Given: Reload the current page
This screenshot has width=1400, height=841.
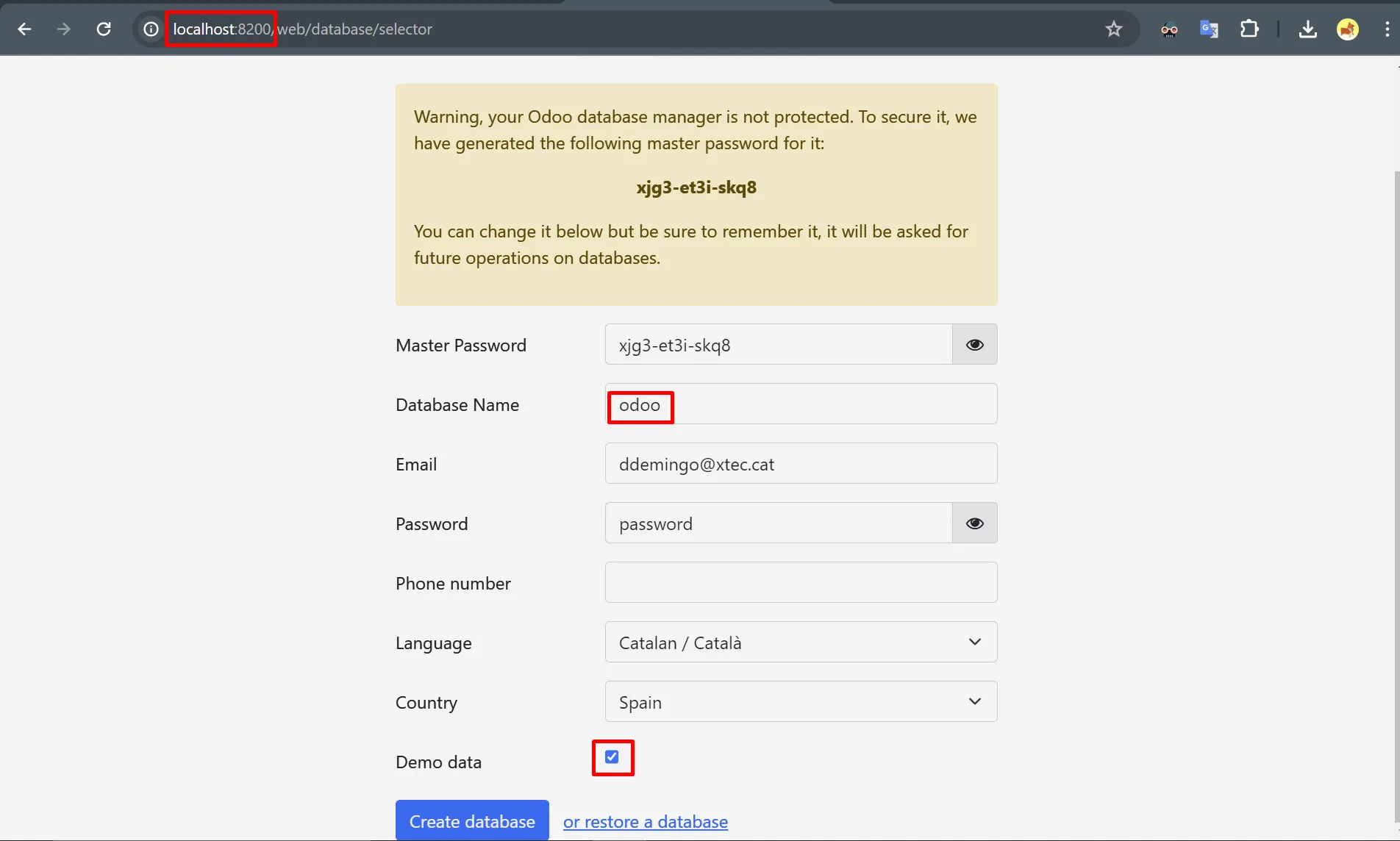Looking at the screenshot, I should click(x=104, y=29).
